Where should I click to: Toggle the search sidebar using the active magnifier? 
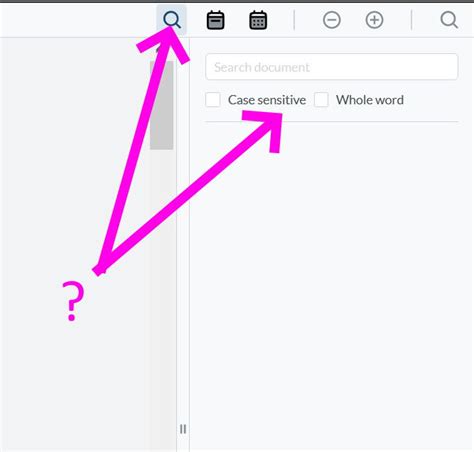point(172,20)
